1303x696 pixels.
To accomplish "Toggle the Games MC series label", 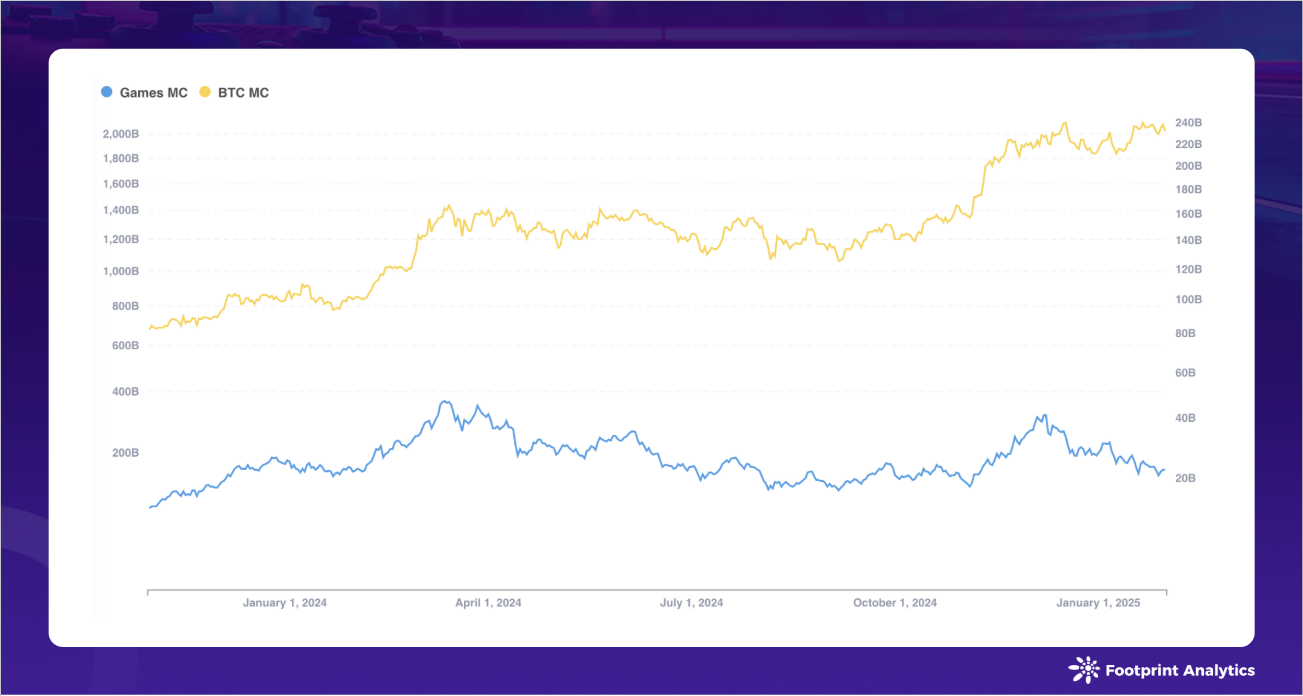I will 153,93.
